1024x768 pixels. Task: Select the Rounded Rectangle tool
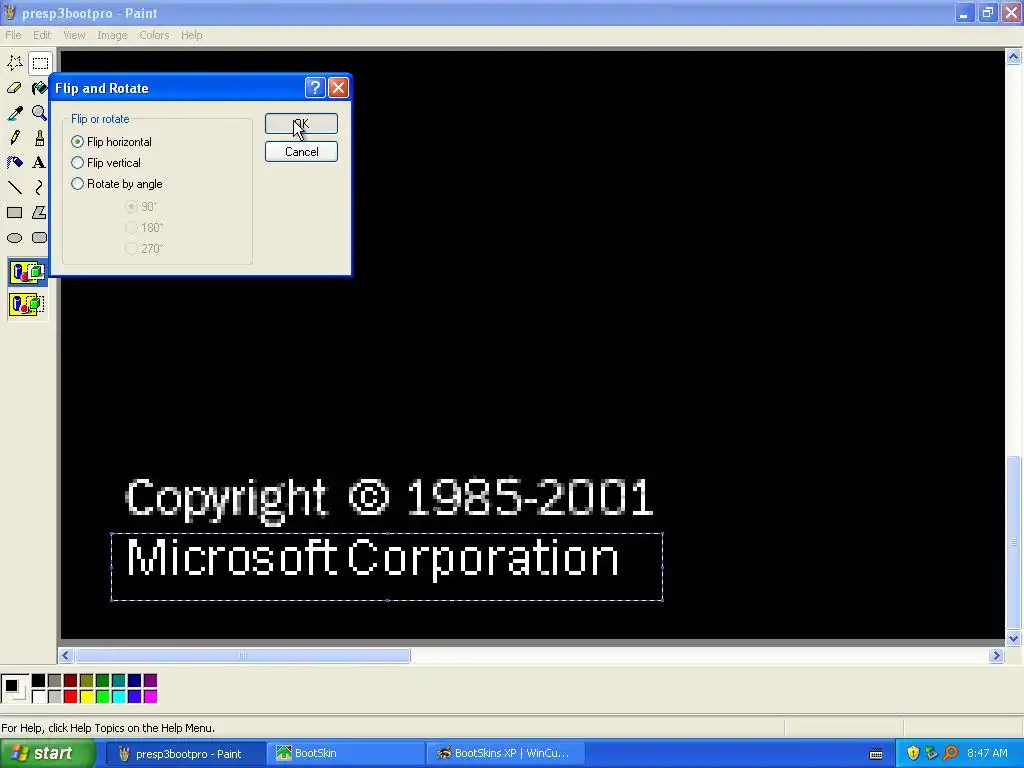pos(40,238)
